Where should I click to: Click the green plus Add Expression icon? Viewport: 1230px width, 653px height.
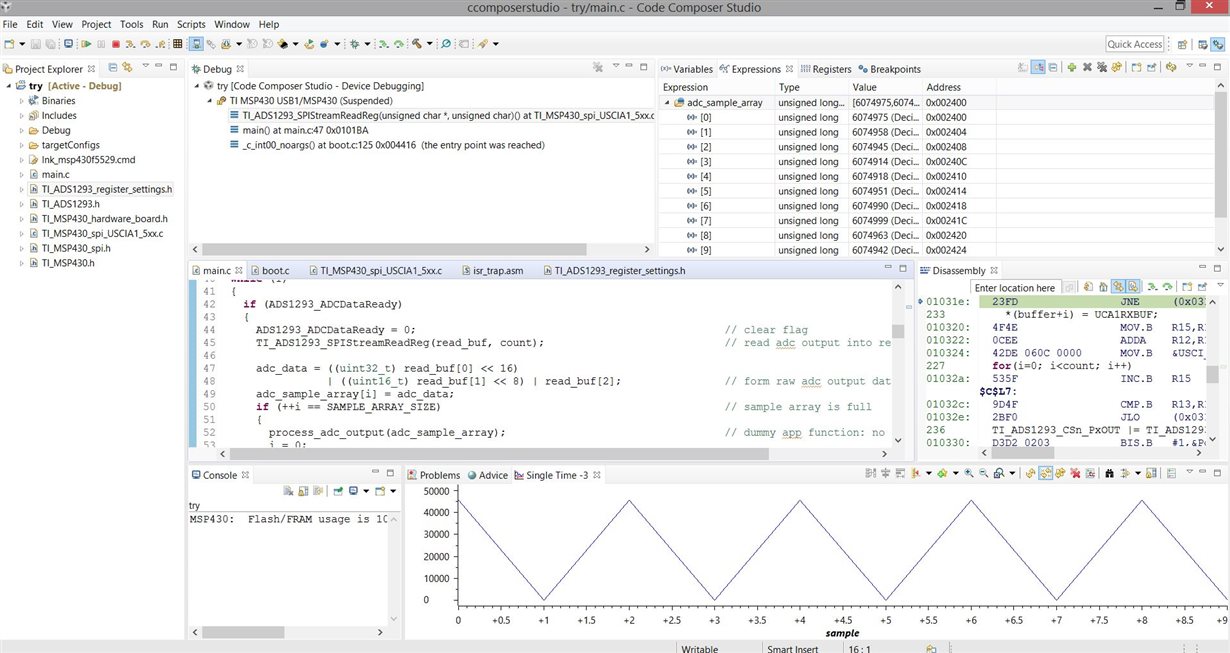1072,68
